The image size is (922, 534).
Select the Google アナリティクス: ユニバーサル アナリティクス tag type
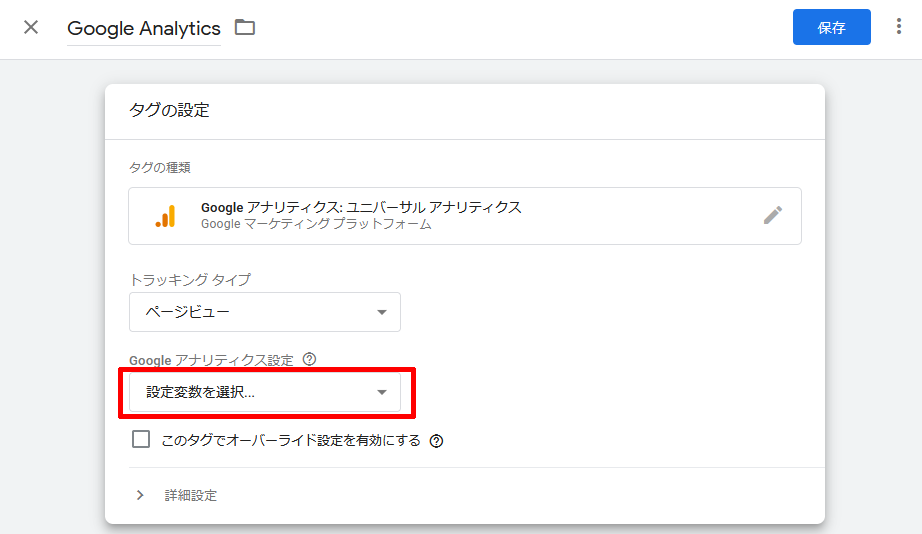click(x=465, y=216)
